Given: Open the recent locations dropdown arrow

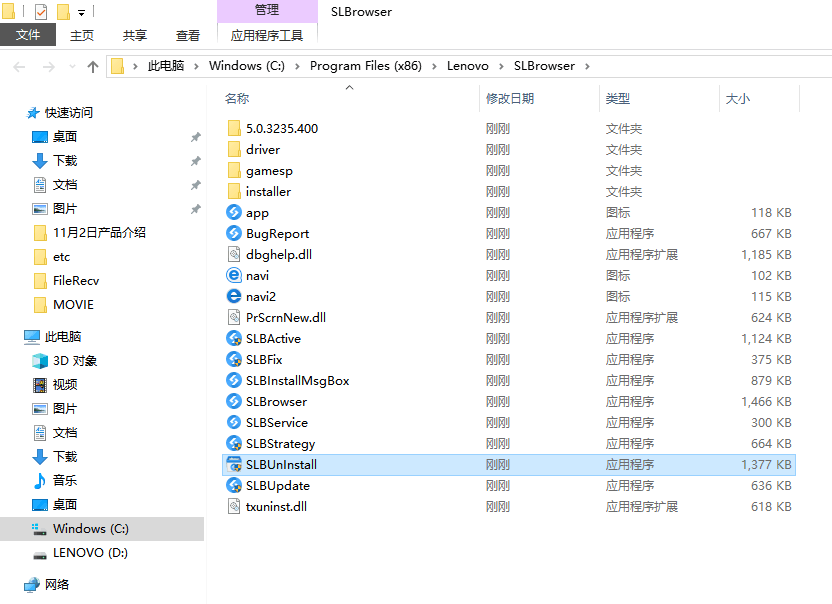Looking at the screenshot, I should pos(72,67).
